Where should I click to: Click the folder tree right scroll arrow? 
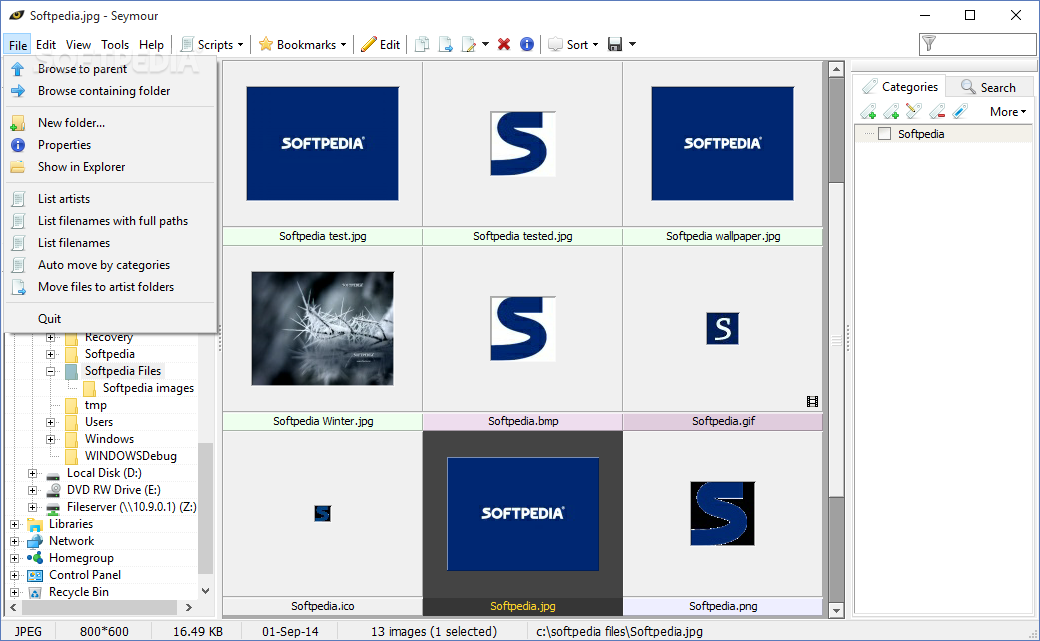click(189, 607)
